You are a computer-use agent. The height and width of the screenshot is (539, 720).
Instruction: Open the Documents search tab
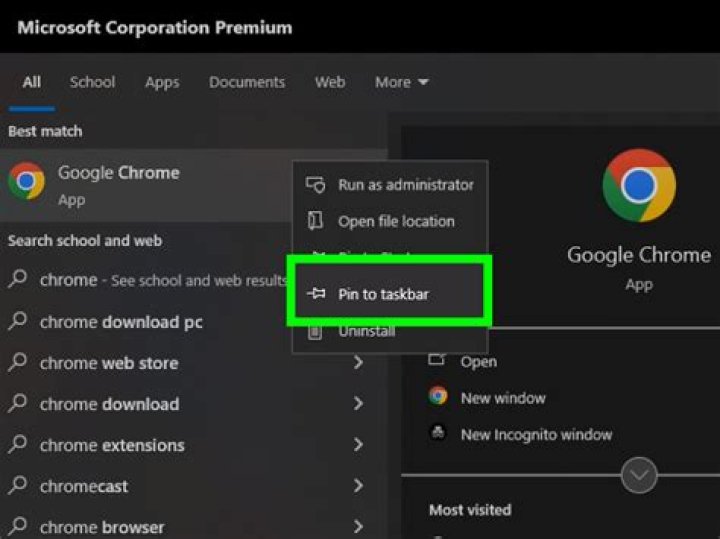pos(247,82)
